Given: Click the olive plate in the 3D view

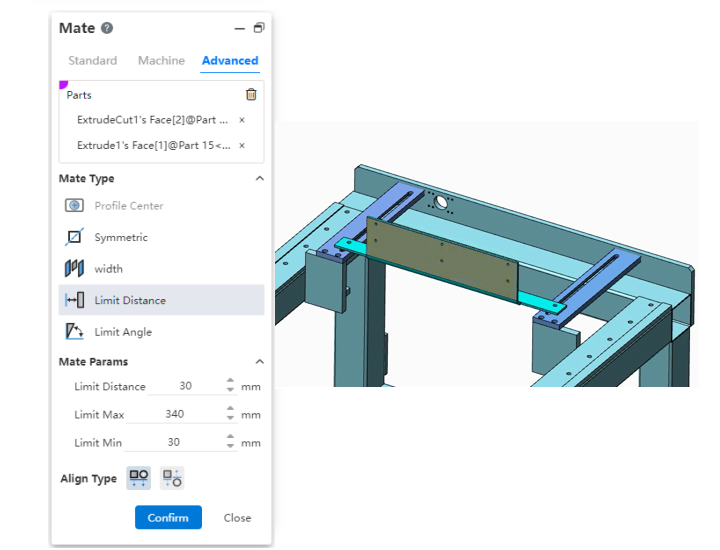Looking at the screenshot, I should (x=441, y=258).
